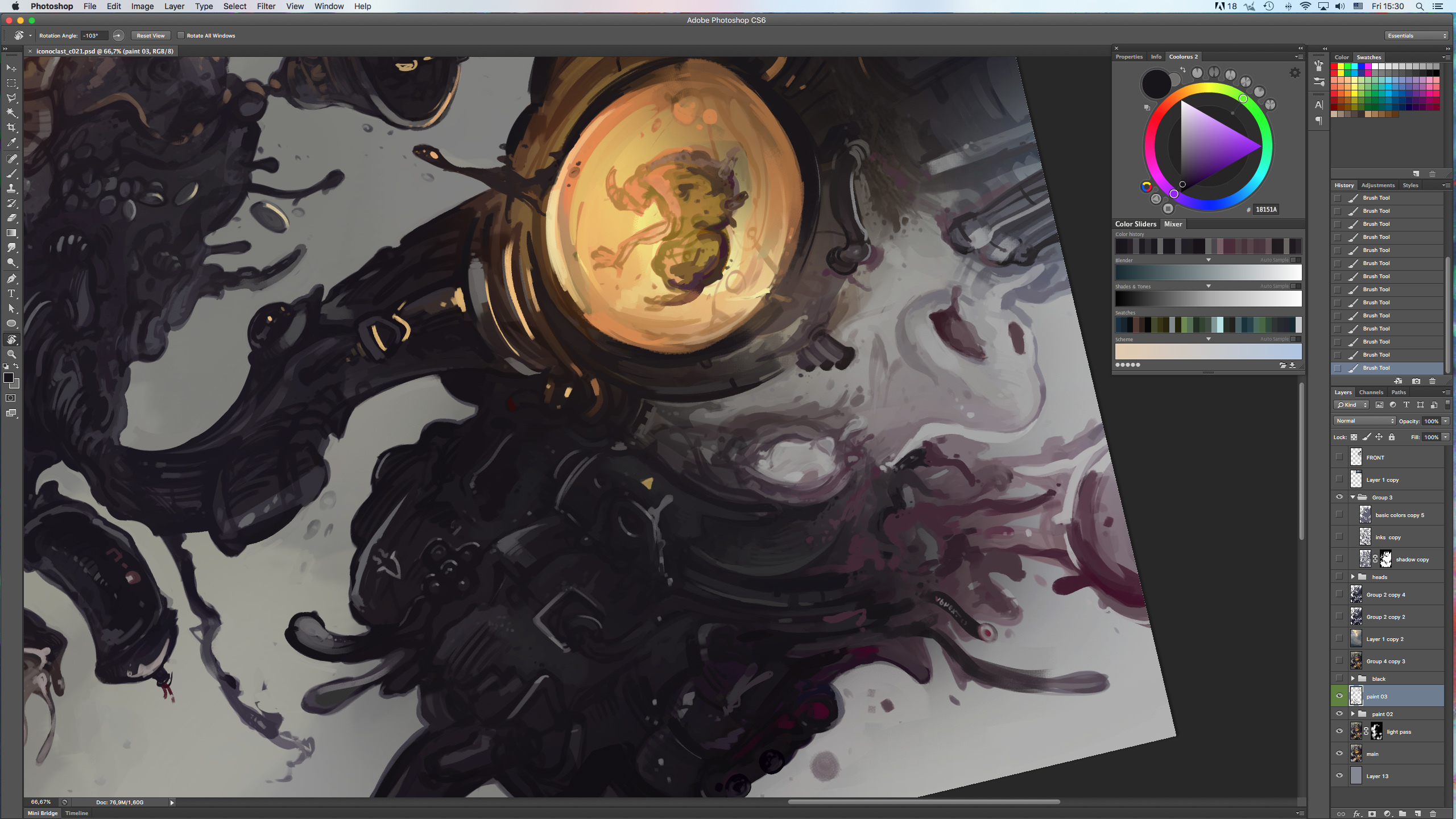The height and width of the screenshot is (819, 1456).
Task: Click the Reset View button
Action: [150, 35]
